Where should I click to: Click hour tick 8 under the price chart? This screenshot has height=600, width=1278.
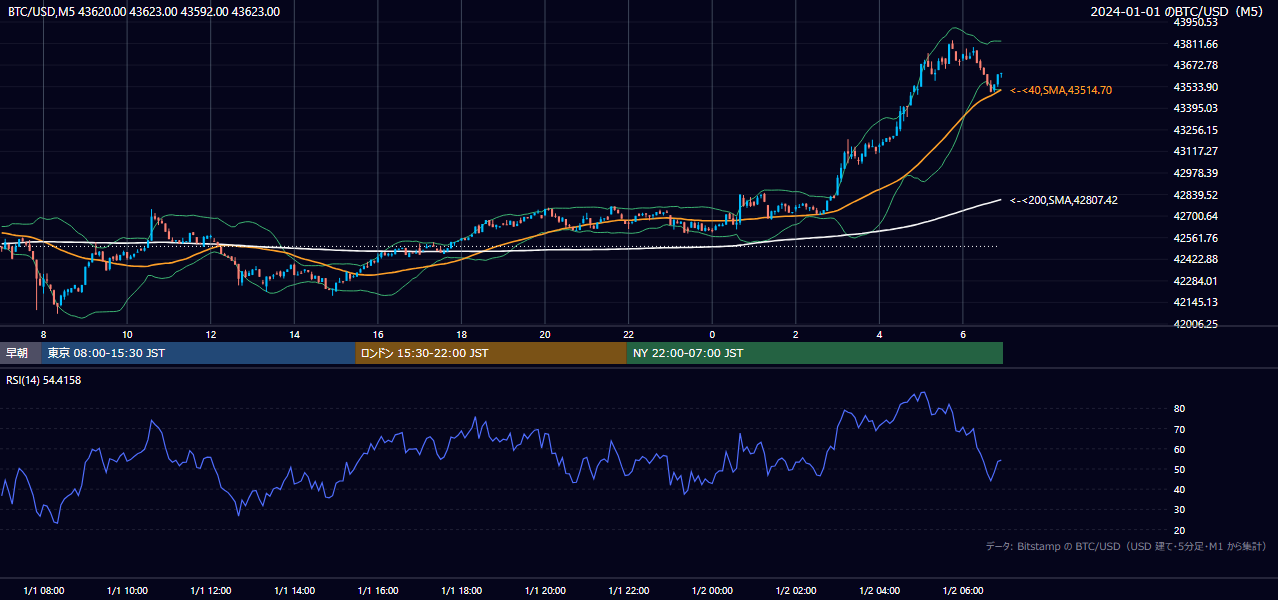[x=43, y=334]
